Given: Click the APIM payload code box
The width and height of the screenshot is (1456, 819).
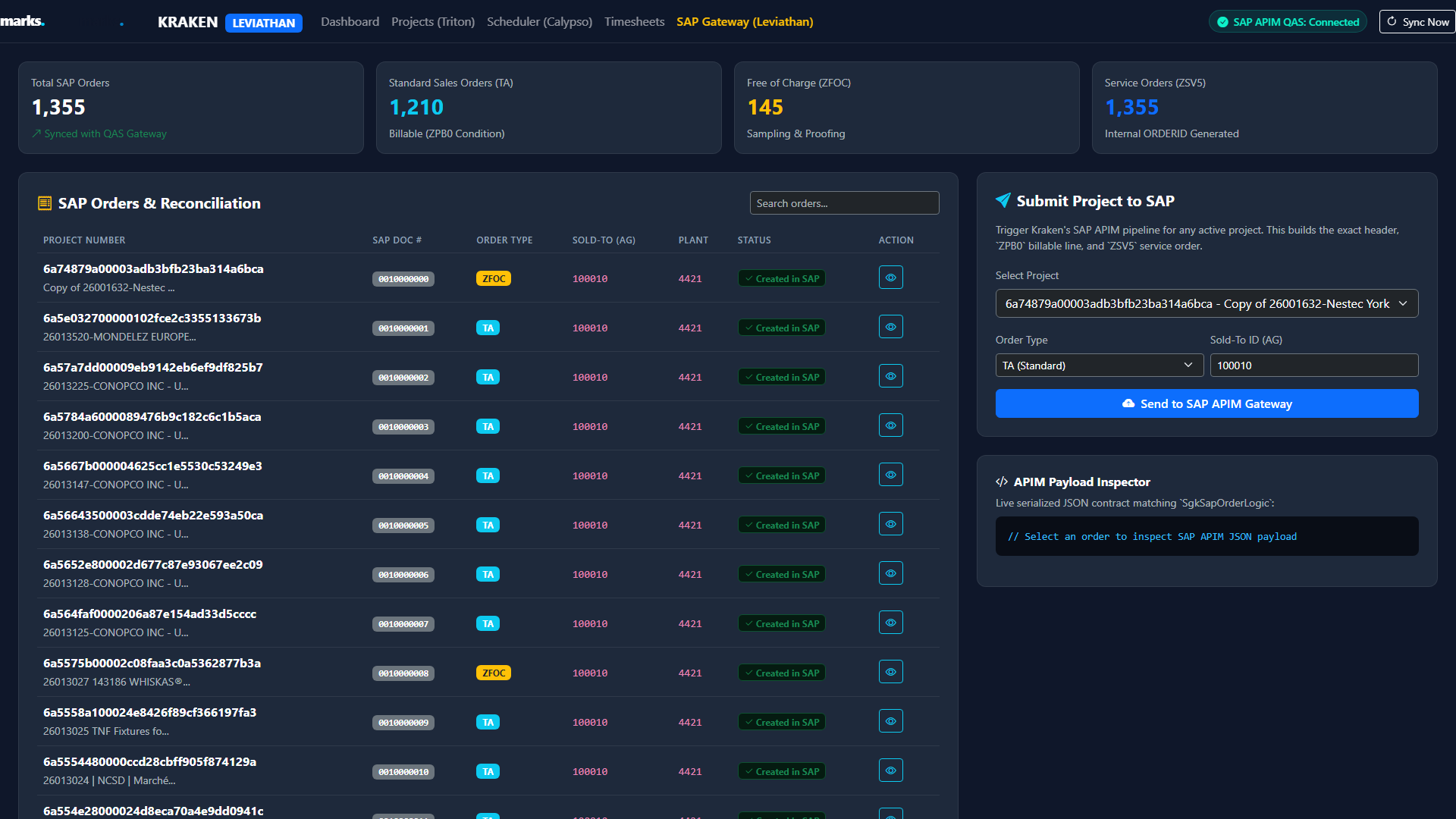Looking at the screenshot, I should pyautogui.click(x=1207, y=536).
